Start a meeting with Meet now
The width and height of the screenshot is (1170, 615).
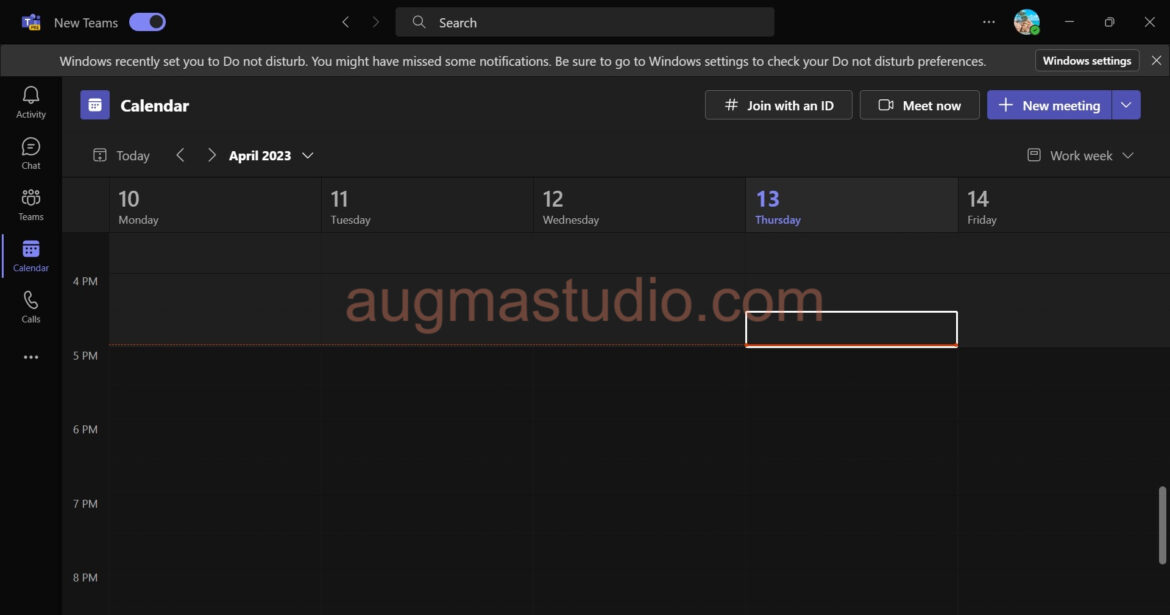(919, 104)
